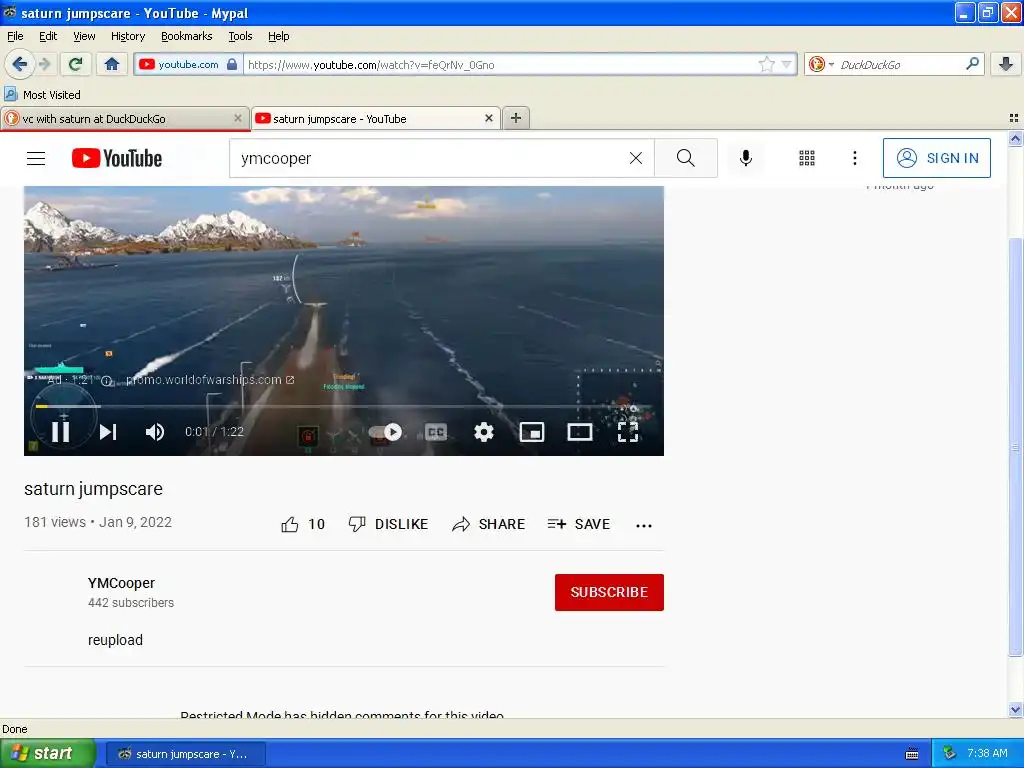This screenshot has width=1024, height=768.
Task: Open the player settings gear
Action: point(484,432)
